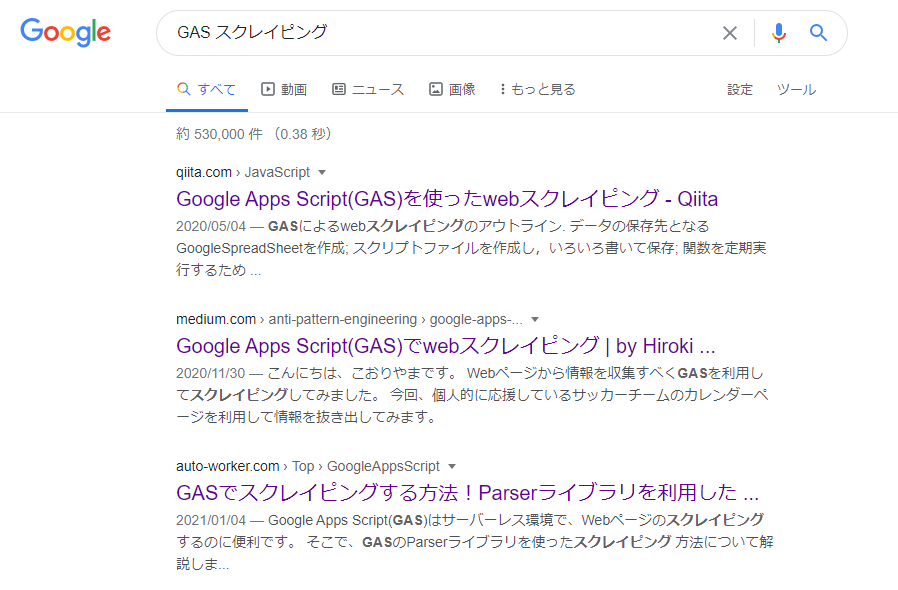The height and width of the screenshot is (590, 898).
Task: Click the JavaScript breadcrumb under qiita.com
Action: click(278, 171)
